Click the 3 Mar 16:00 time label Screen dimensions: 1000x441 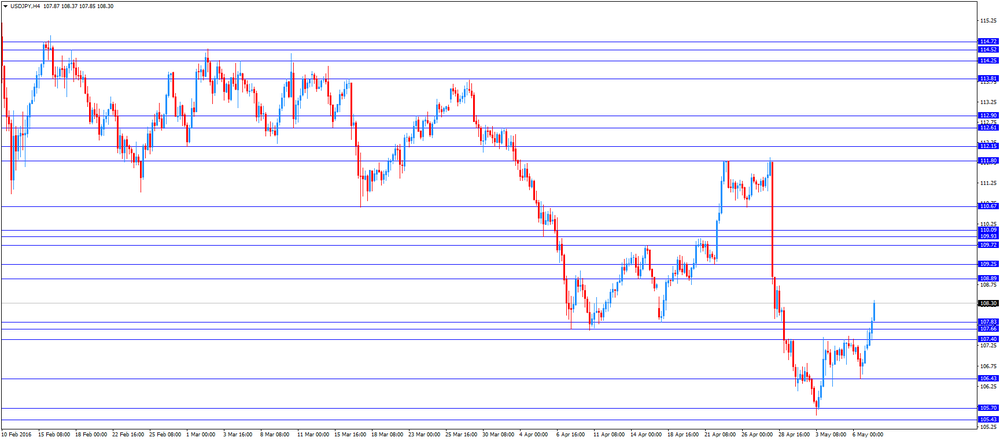[239, 435]
